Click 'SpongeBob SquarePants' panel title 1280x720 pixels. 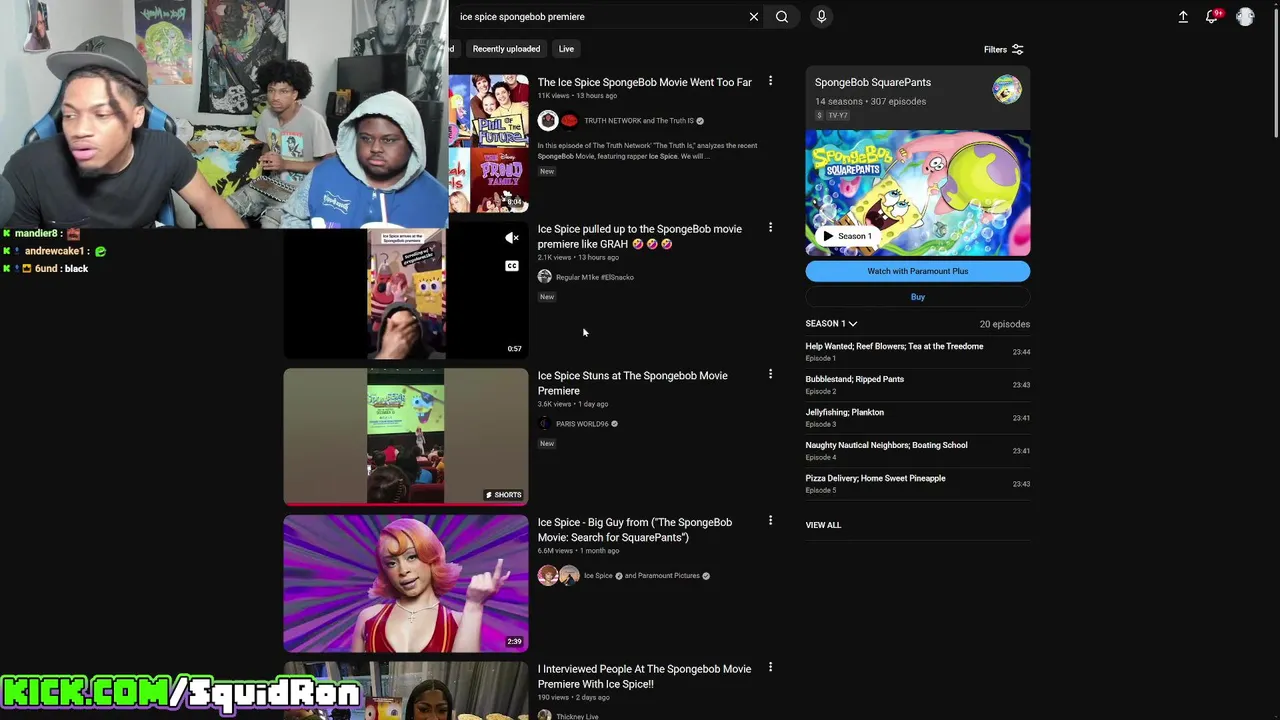[873, 82]
